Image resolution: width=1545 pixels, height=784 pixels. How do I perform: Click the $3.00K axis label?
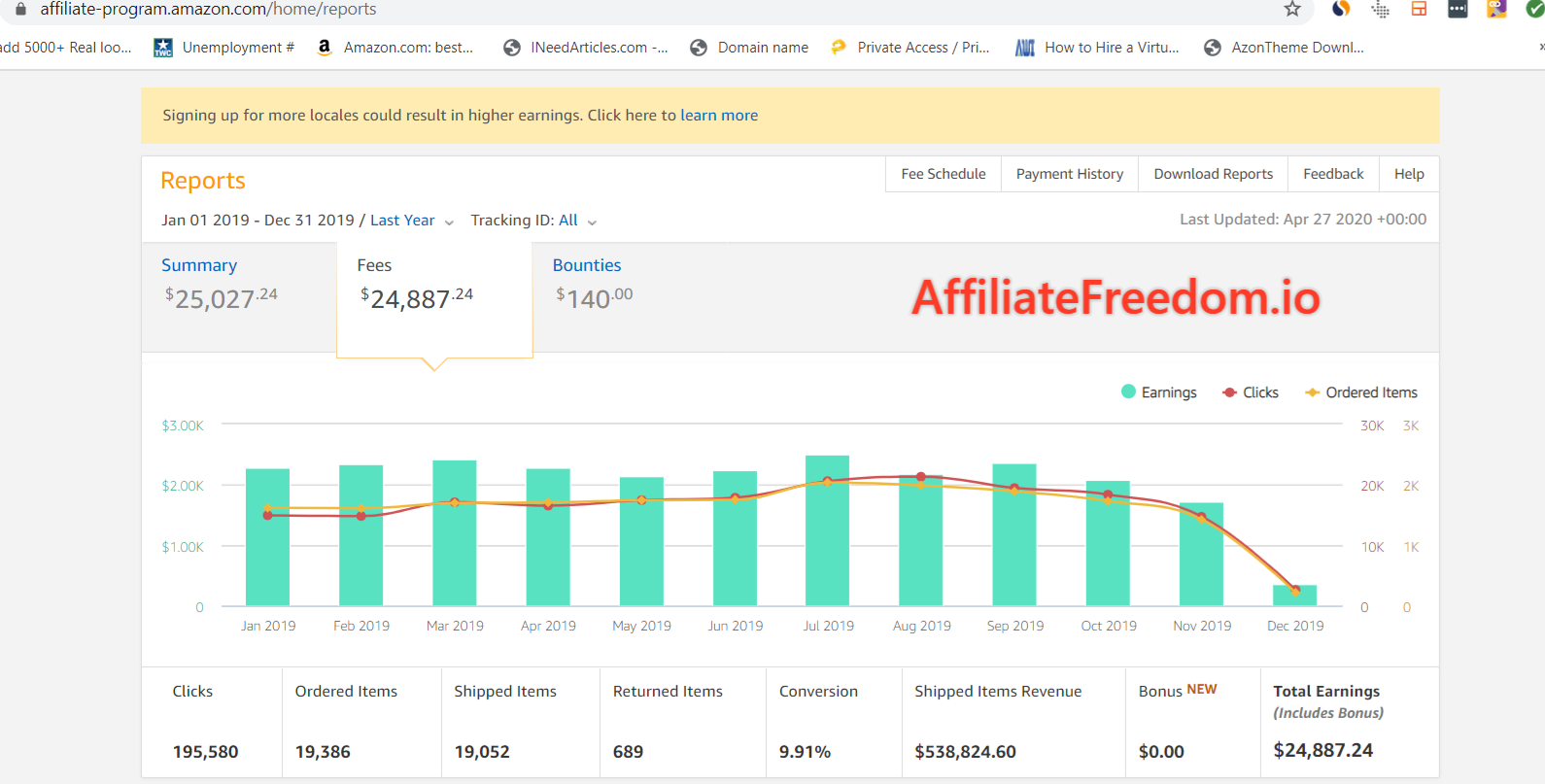click(183, 426)
